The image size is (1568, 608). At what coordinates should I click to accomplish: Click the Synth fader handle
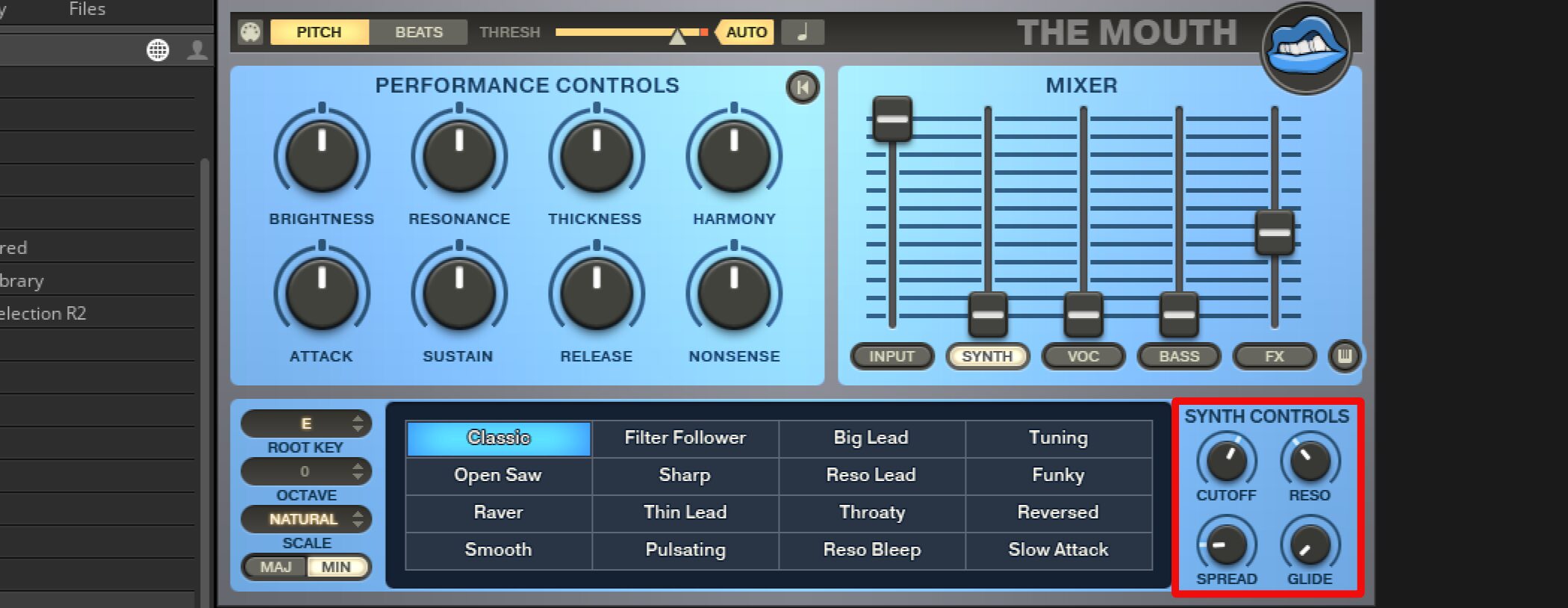(988, 314)
